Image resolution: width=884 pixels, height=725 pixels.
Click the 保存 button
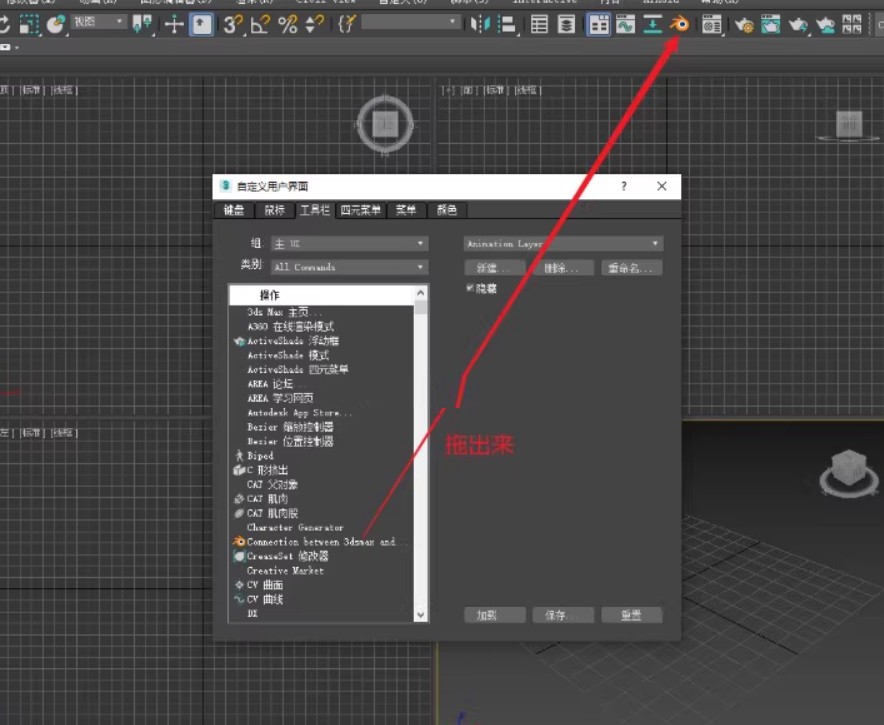point(563,615)
